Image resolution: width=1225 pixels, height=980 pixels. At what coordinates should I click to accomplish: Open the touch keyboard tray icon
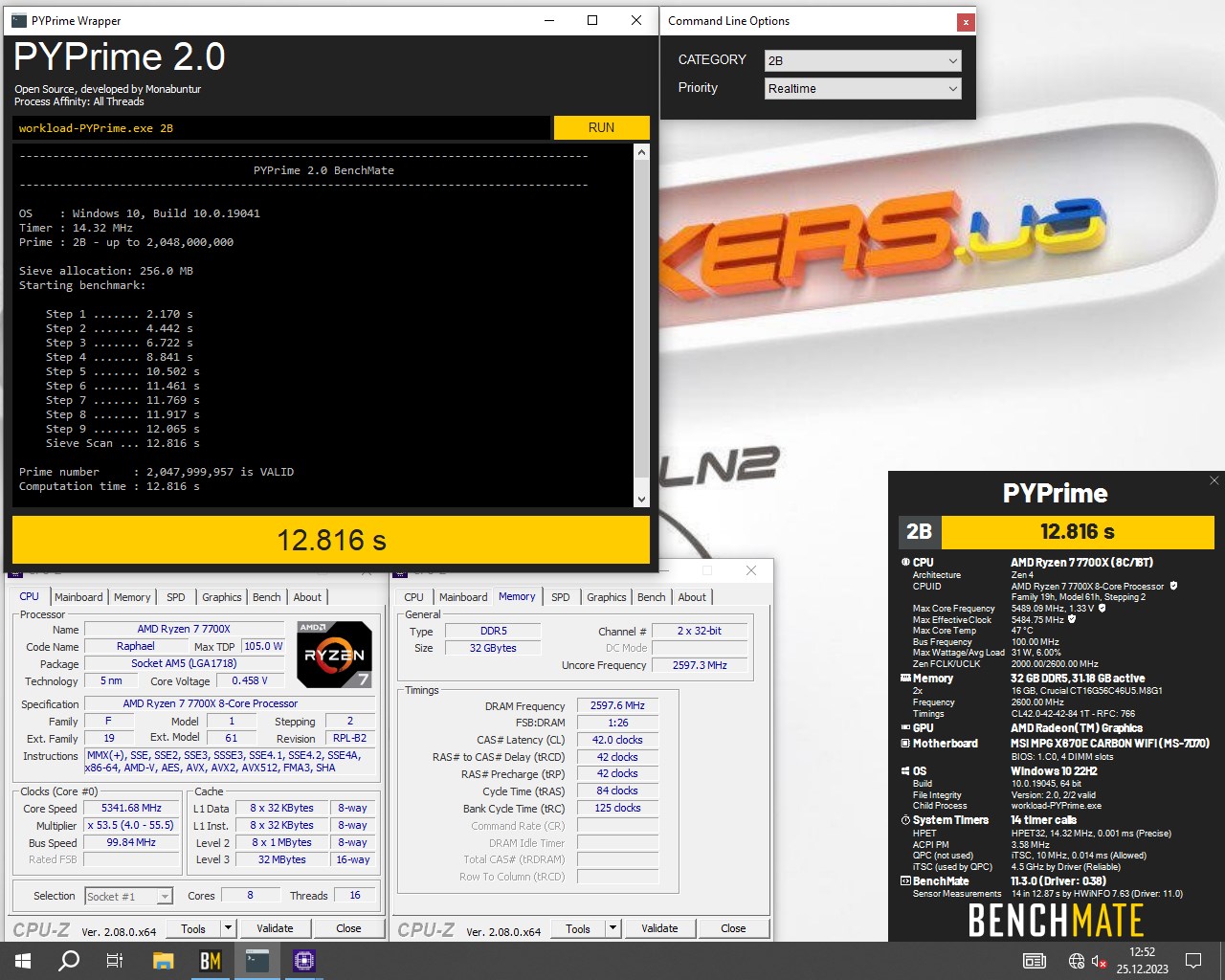pyautogui.click(x=1035, y=961)
